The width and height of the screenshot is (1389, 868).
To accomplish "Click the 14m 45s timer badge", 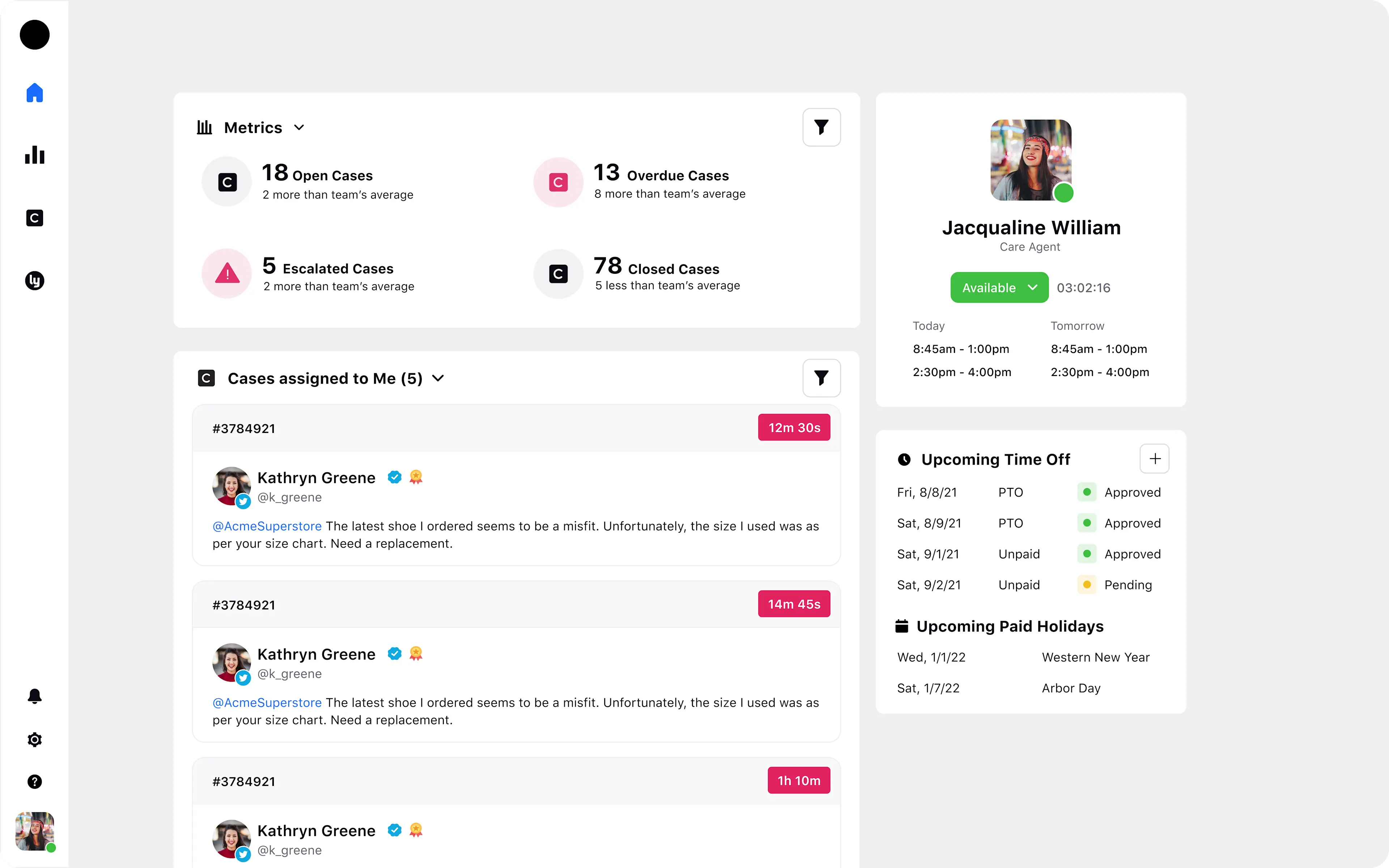I will click(x=794, y=603).
